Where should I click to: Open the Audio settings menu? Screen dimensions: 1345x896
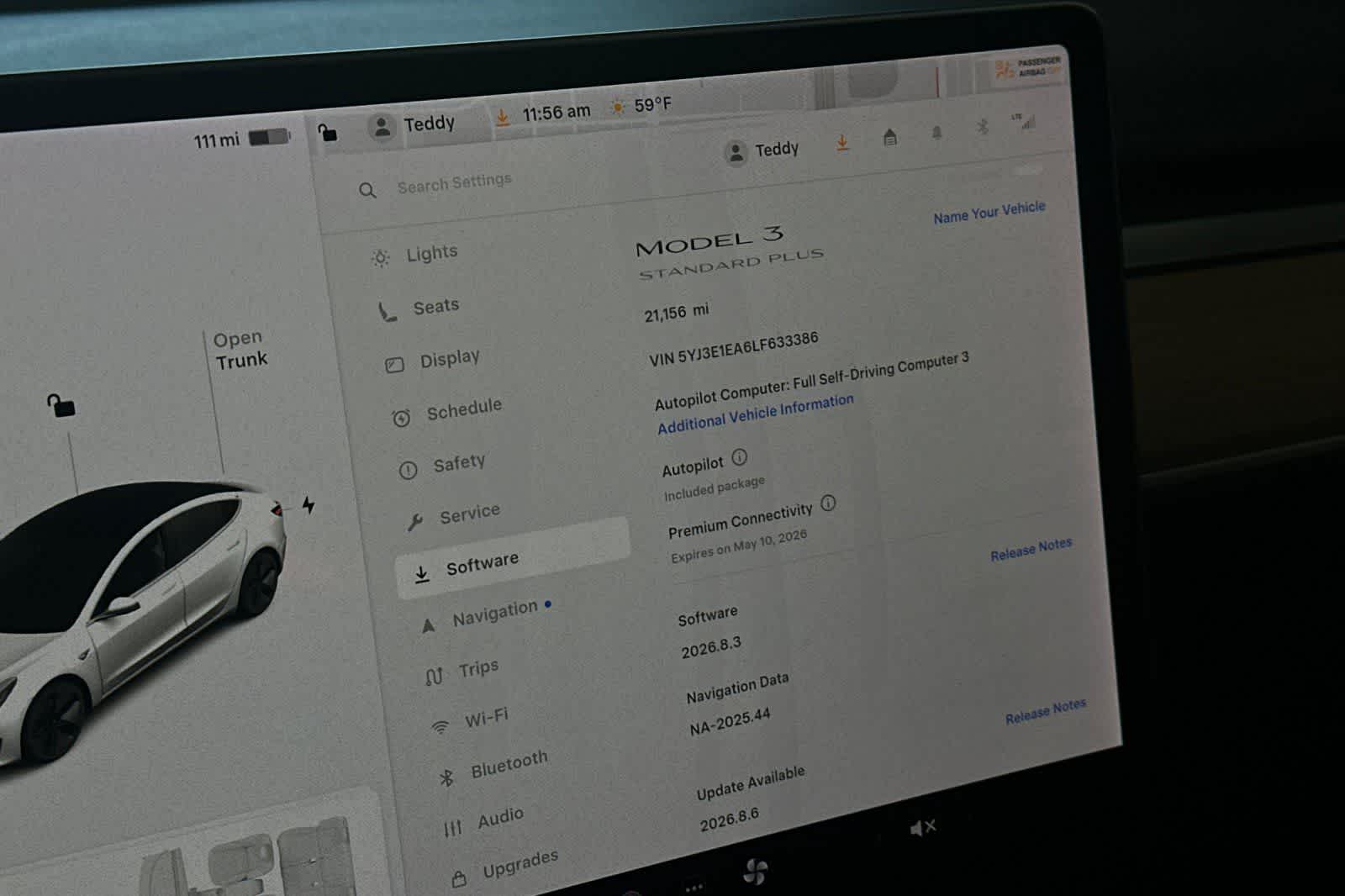484,821
